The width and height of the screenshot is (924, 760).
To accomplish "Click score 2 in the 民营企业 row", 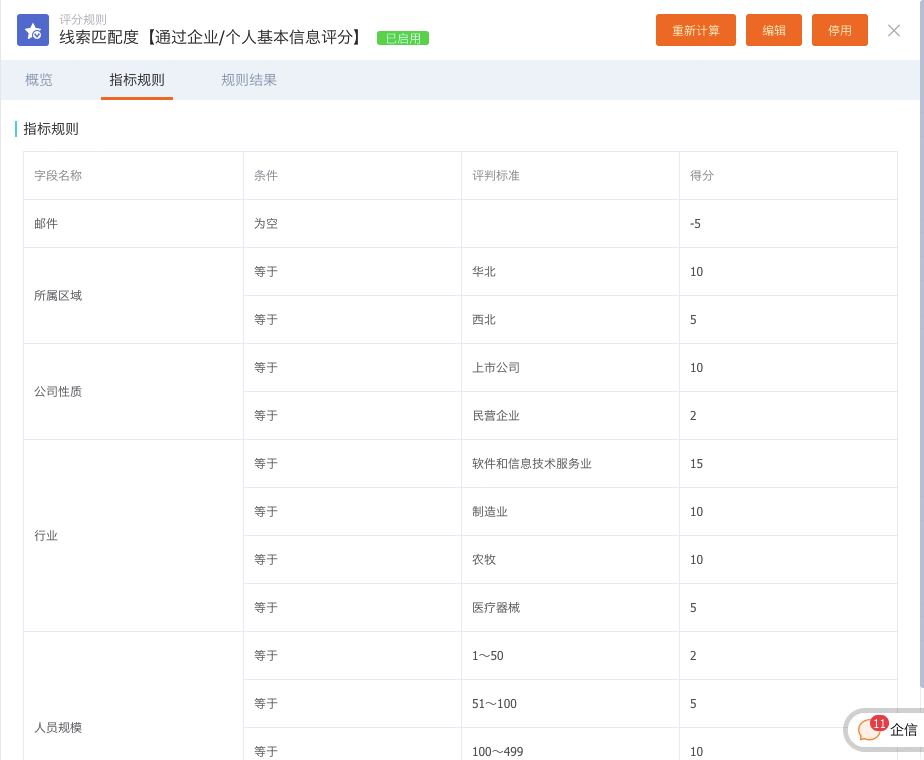I will click(x=788, y=415).
